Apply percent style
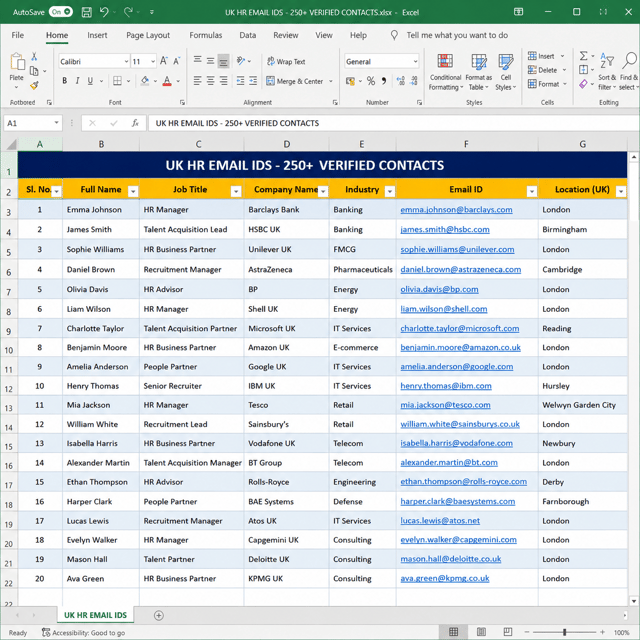 tap(371, 81)
